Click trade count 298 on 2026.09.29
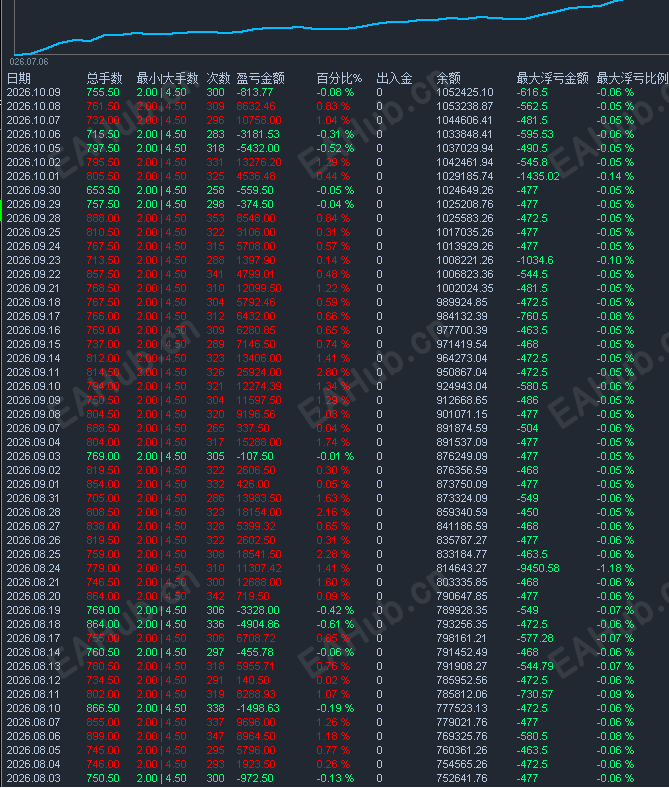Viewport: 669px width, 788px height. [216, 205]
